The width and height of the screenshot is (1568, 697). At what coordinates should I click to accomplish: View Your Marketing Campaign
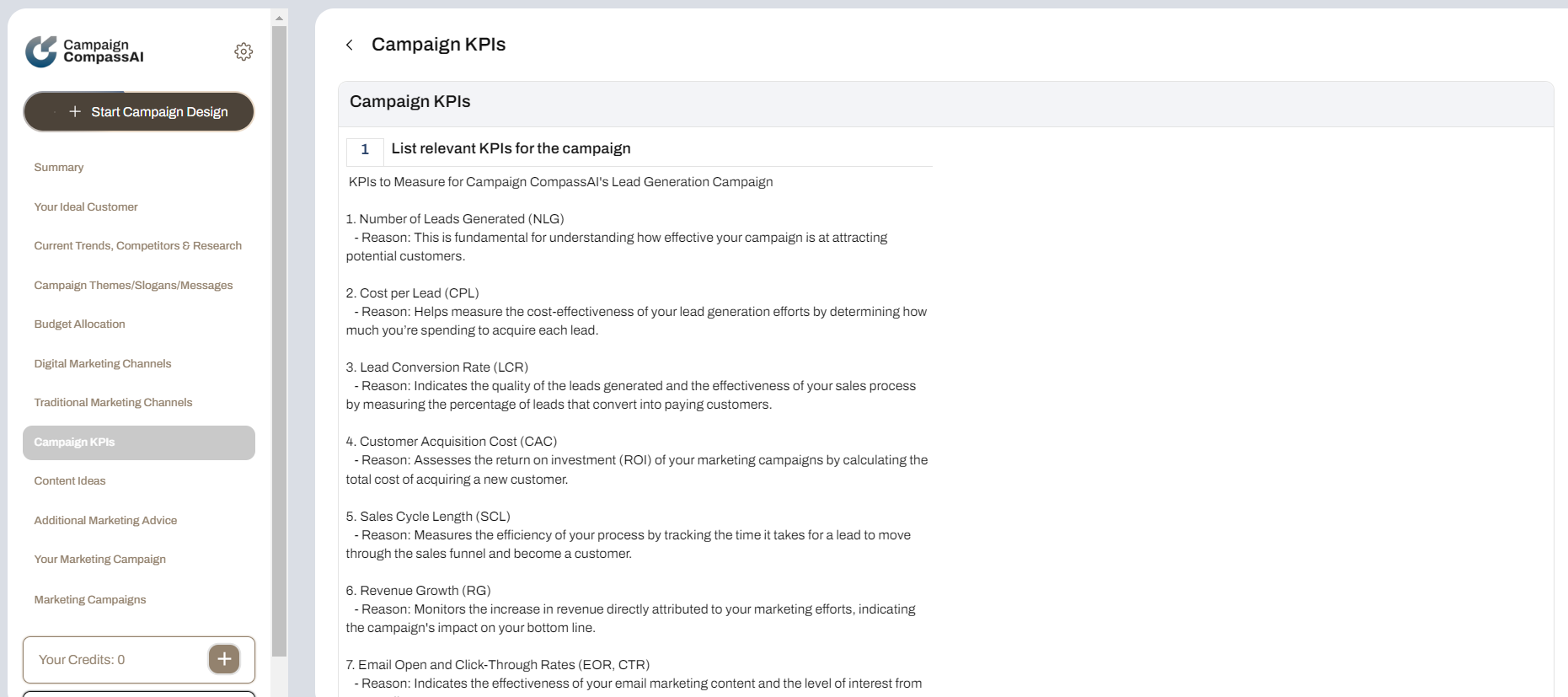tap(99, 560)
